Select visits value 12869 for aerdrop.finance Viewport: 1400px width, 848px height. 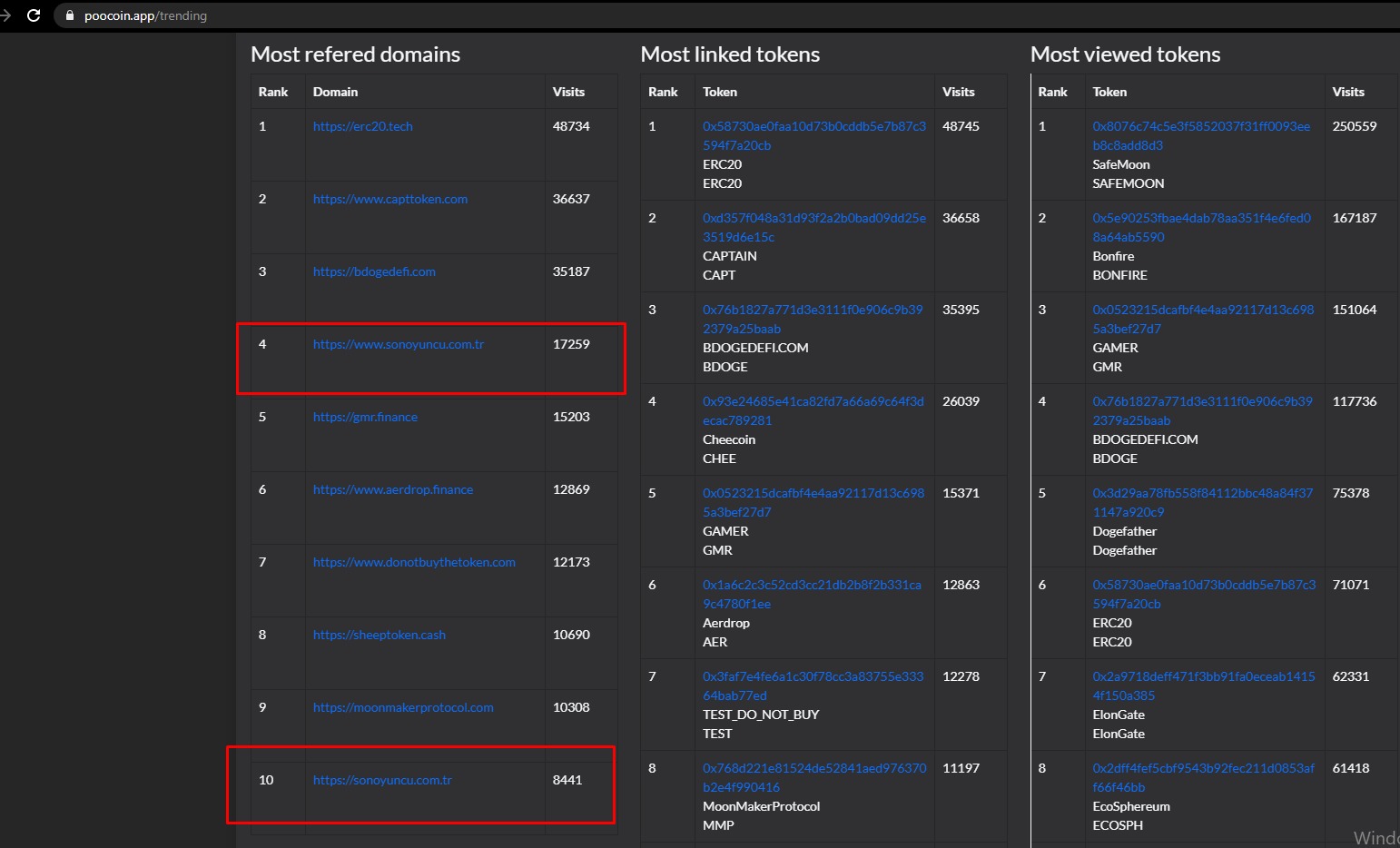[x=571, y=489]
